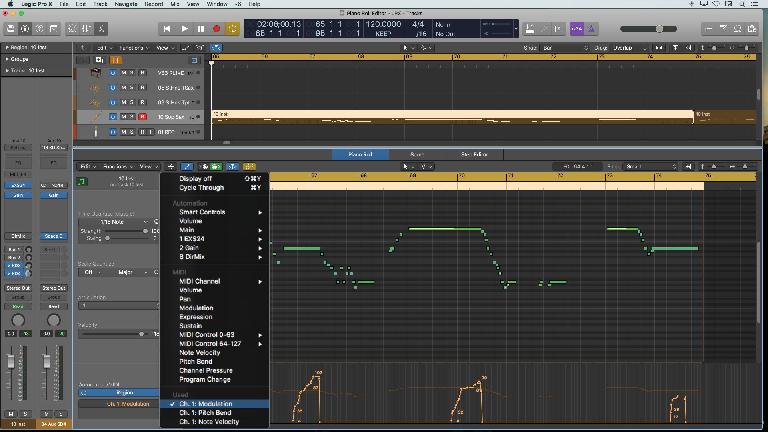Click the first channel strip's Read automation button
Viewport: 768px width, 432px height.
[x=18, y=307]
